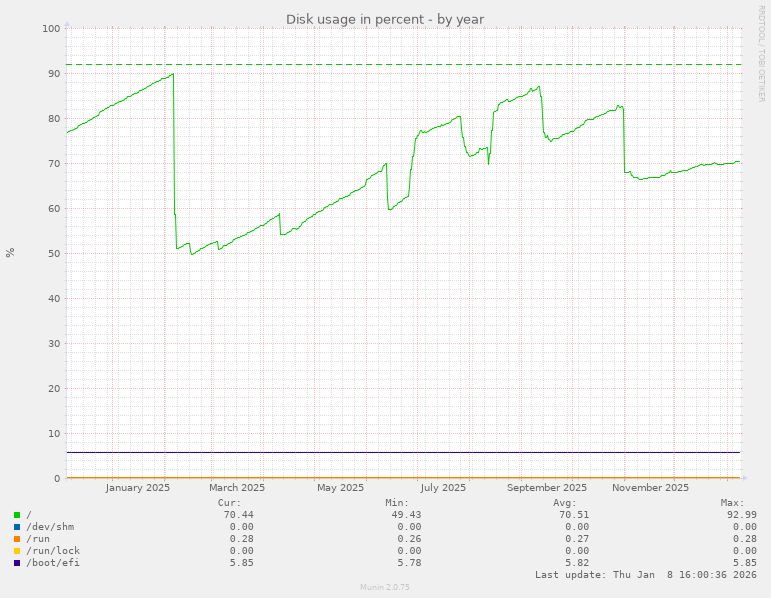Click the maximum value 92.99
Screen dimensions: 771x598
click(741, 515)
